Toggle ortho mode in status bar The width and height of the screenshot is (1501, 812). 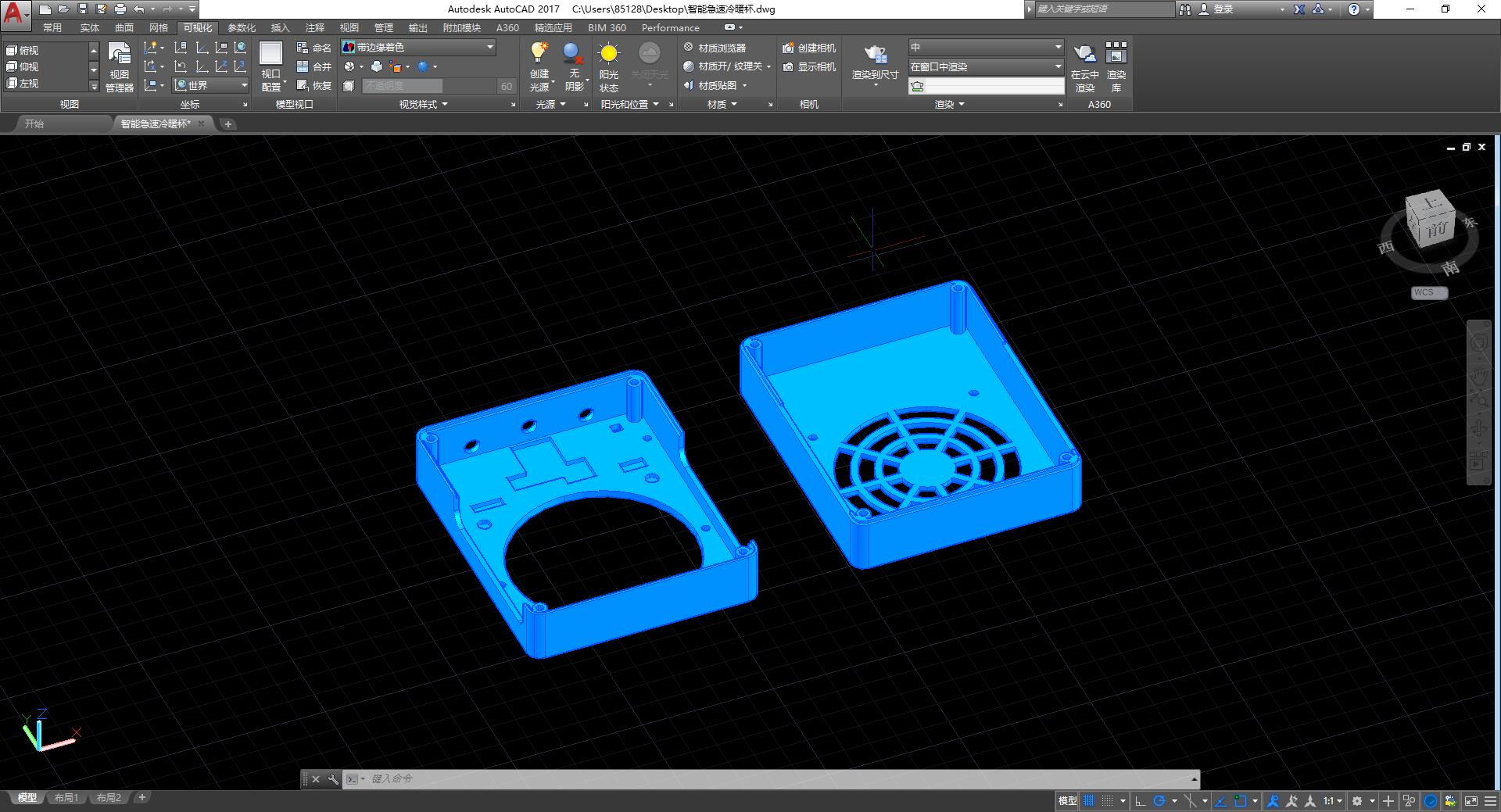coord(1140,801)
